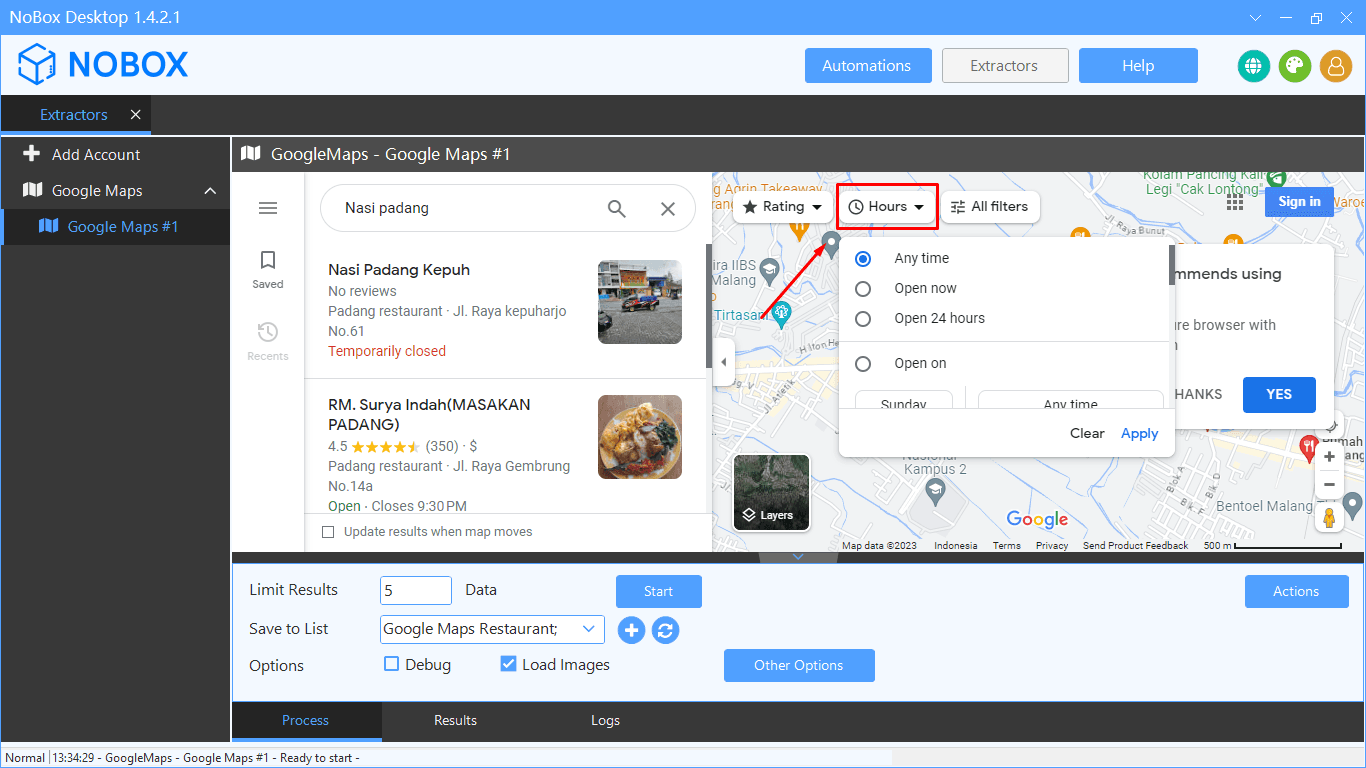The width and height of the screenshot is (1366, 768).
Task: Click the green globe icon in header
Action: point(1253,66)
